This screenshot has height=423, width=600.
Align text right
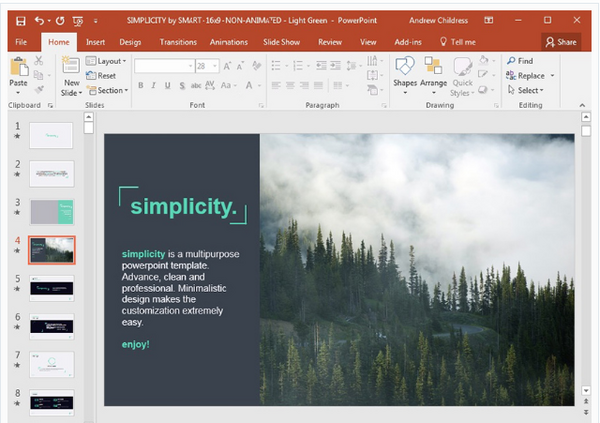pos(304,85)
